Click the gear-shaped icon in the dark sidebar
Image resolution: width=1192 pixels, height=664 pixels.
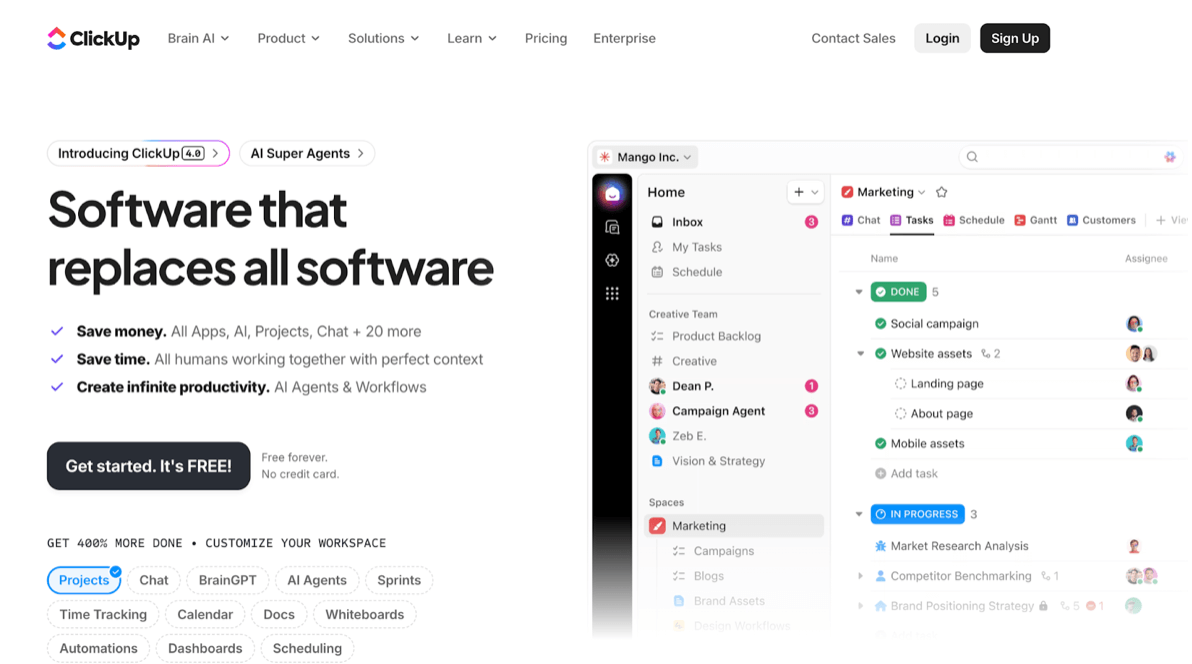(612, 260)
